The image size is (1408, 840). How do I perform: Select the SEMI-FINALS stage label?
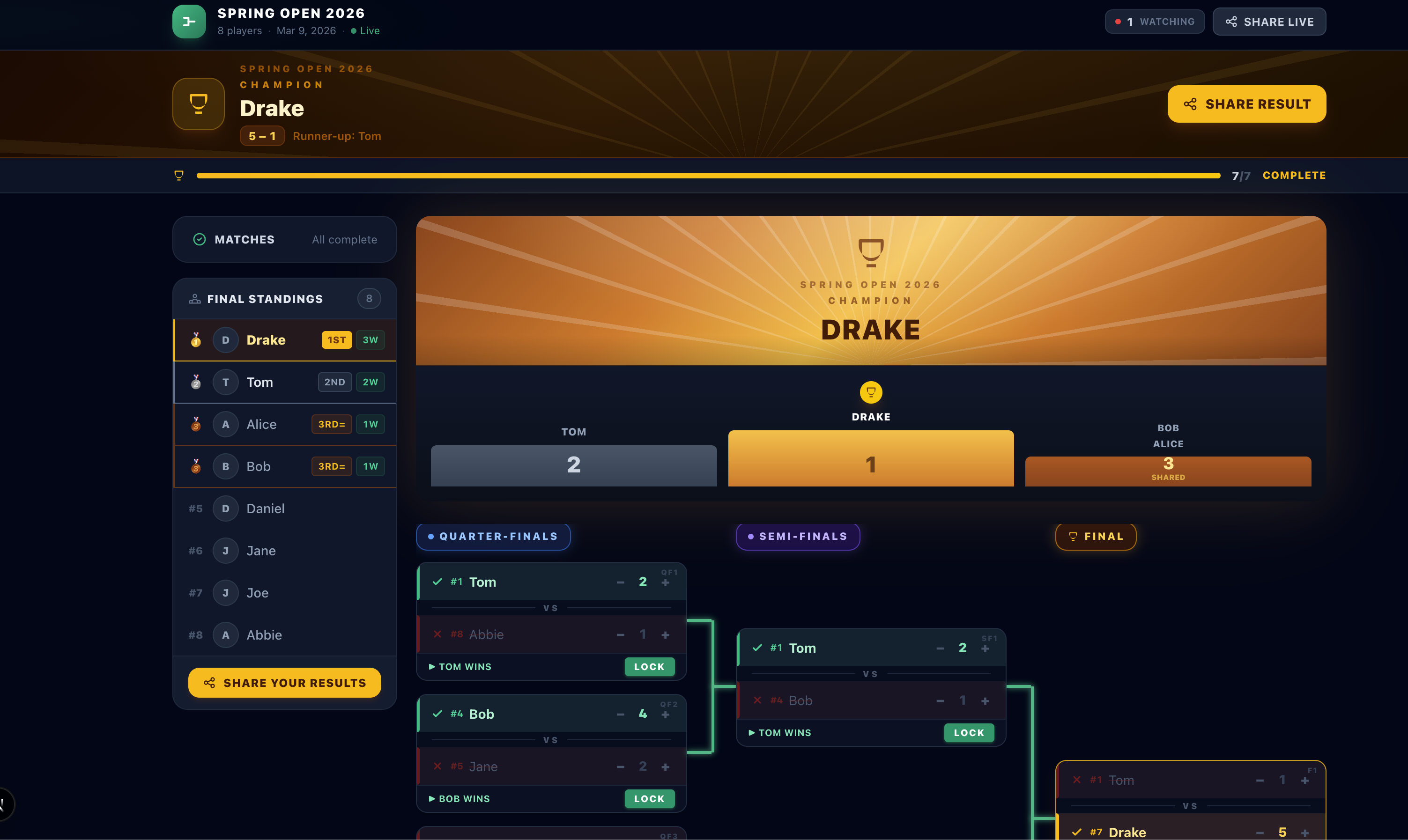coord(797,536)
